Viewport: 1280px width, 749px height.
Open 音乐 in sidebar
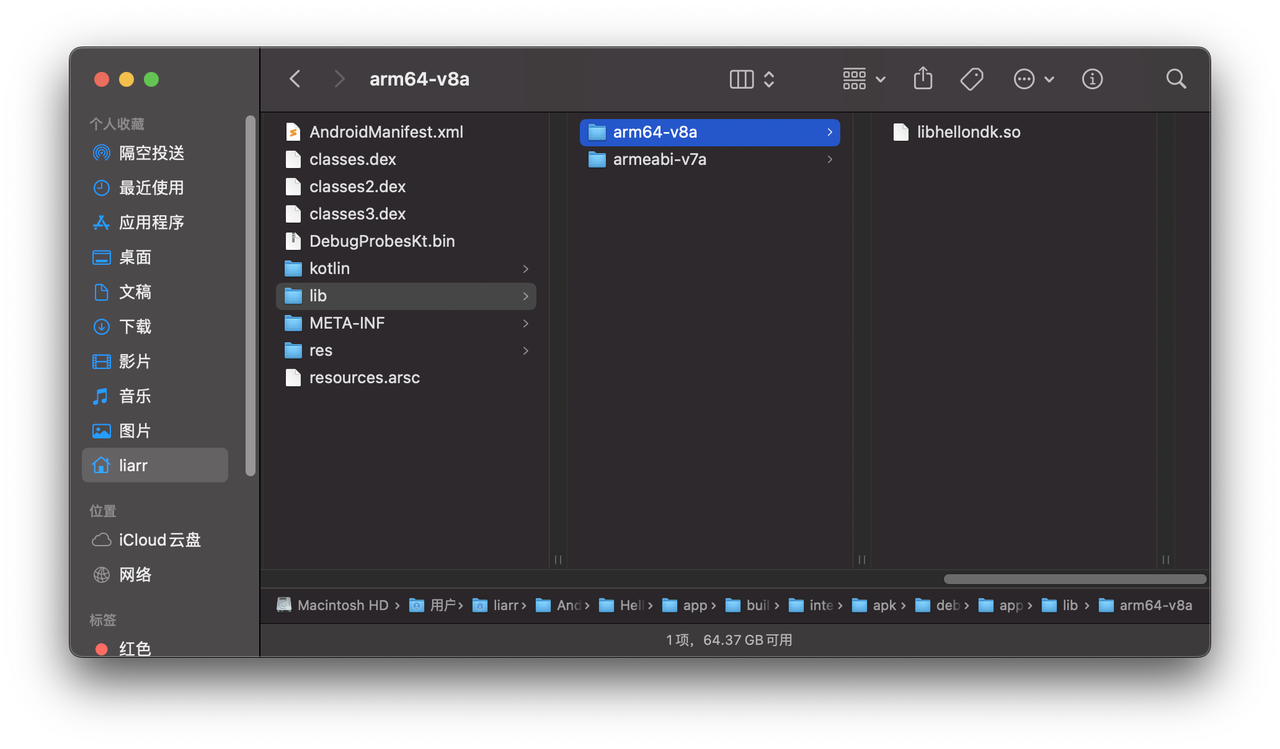[155, 396]
